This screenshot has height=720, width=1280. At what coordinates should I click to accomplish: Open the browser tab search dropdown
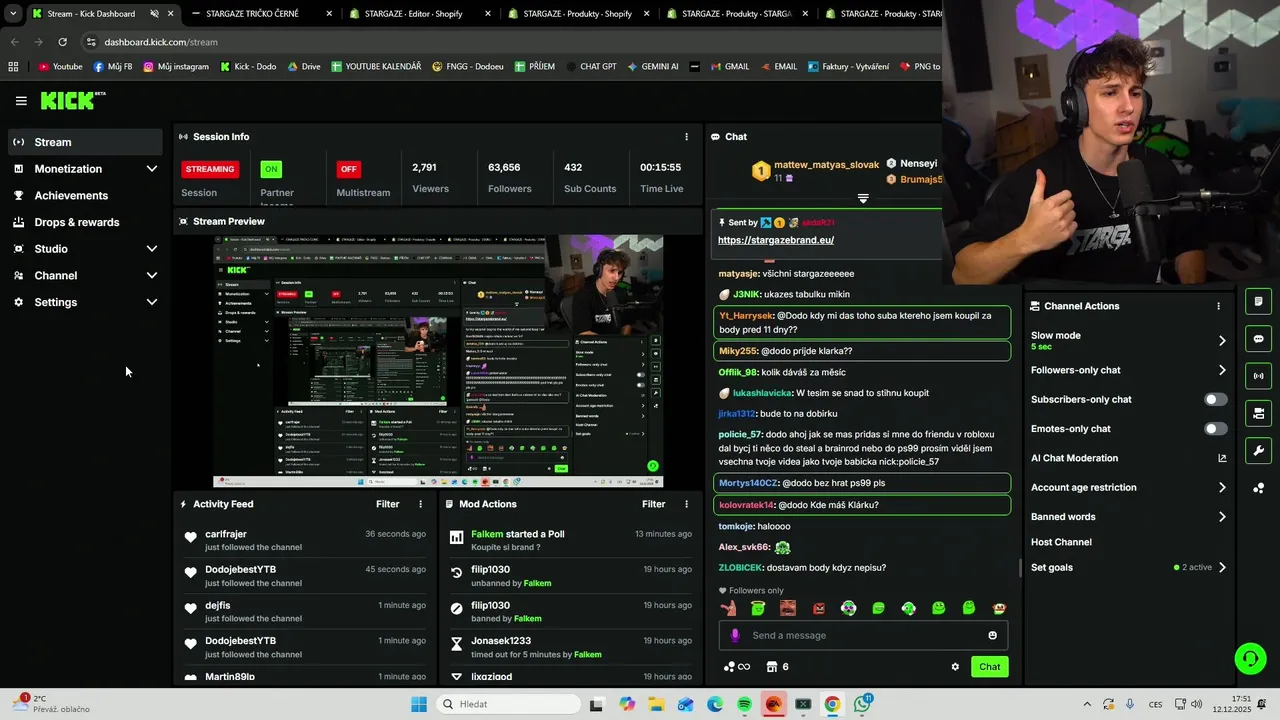click(x=13, y=14)
